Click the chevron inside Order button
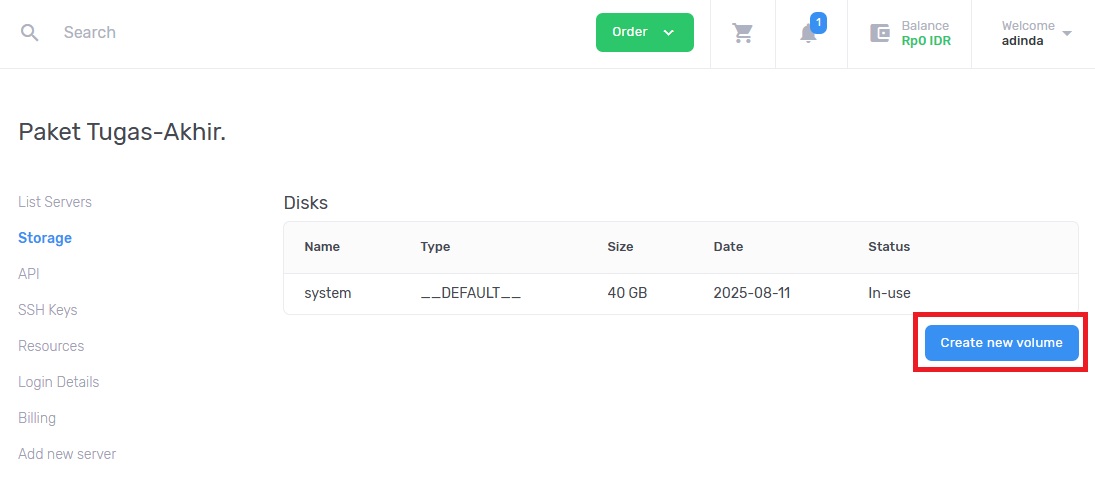 (668, 33)
